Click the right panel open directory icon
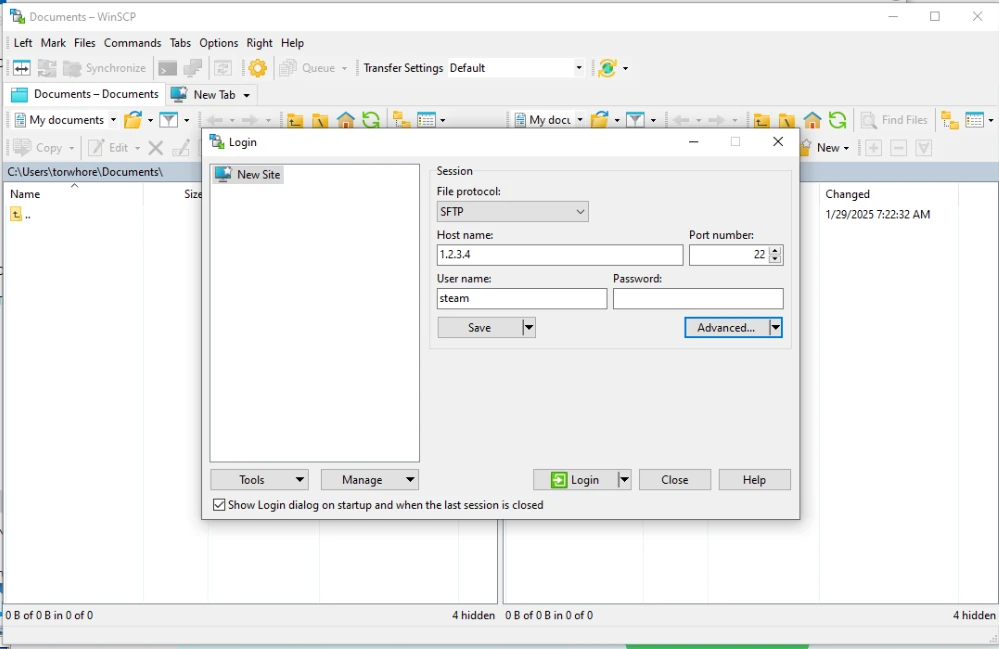999x649 pixels. point(600,120)
